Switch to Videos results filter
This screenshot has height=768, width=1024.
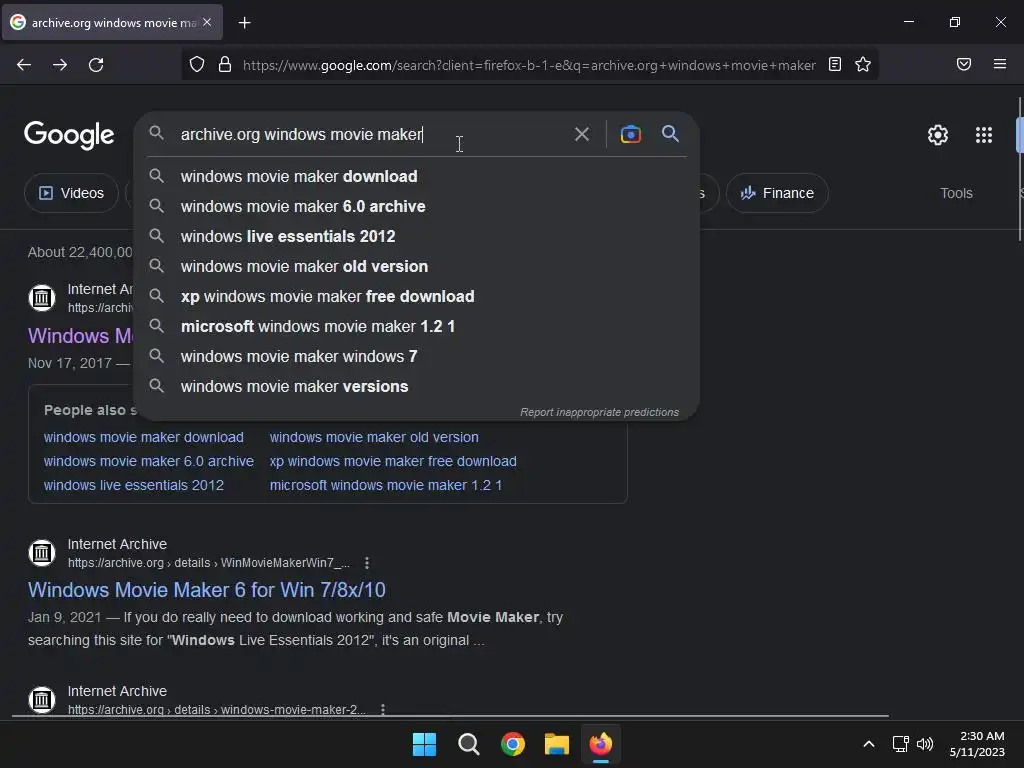coord(72,193)
